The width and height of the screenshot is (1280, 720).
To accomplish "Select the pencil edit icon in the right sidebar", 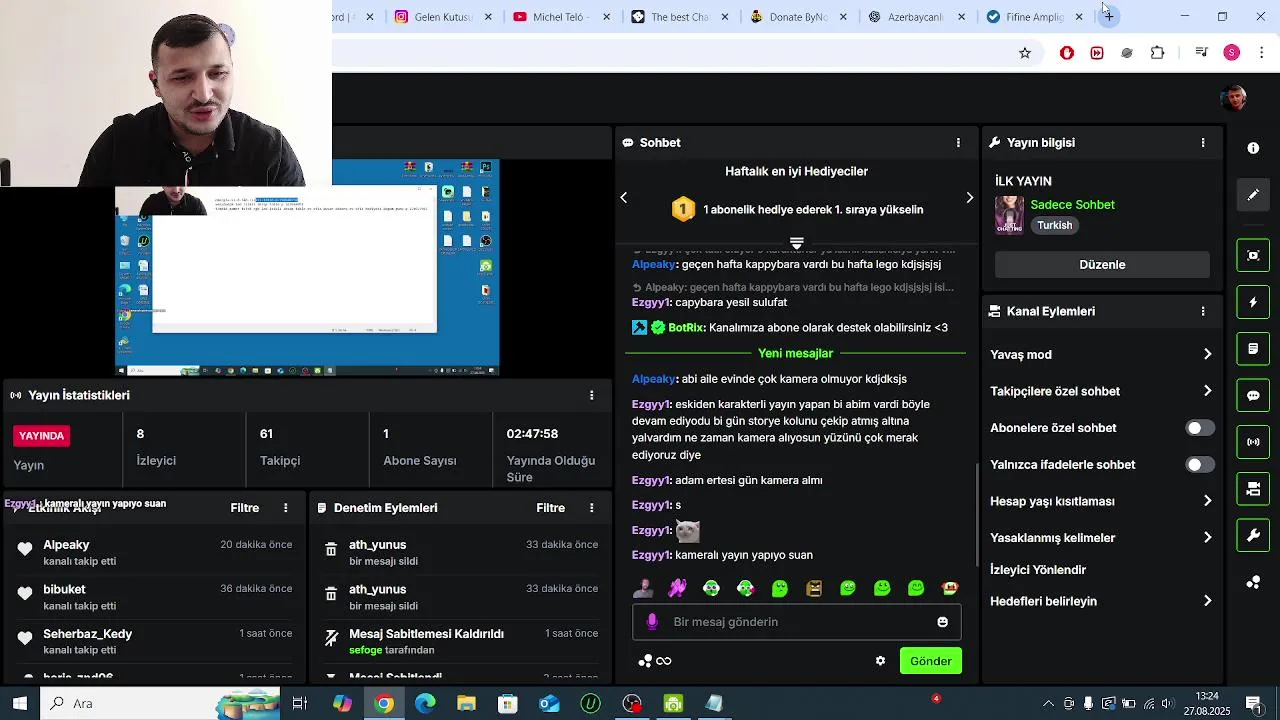I will pos(1253,195).
